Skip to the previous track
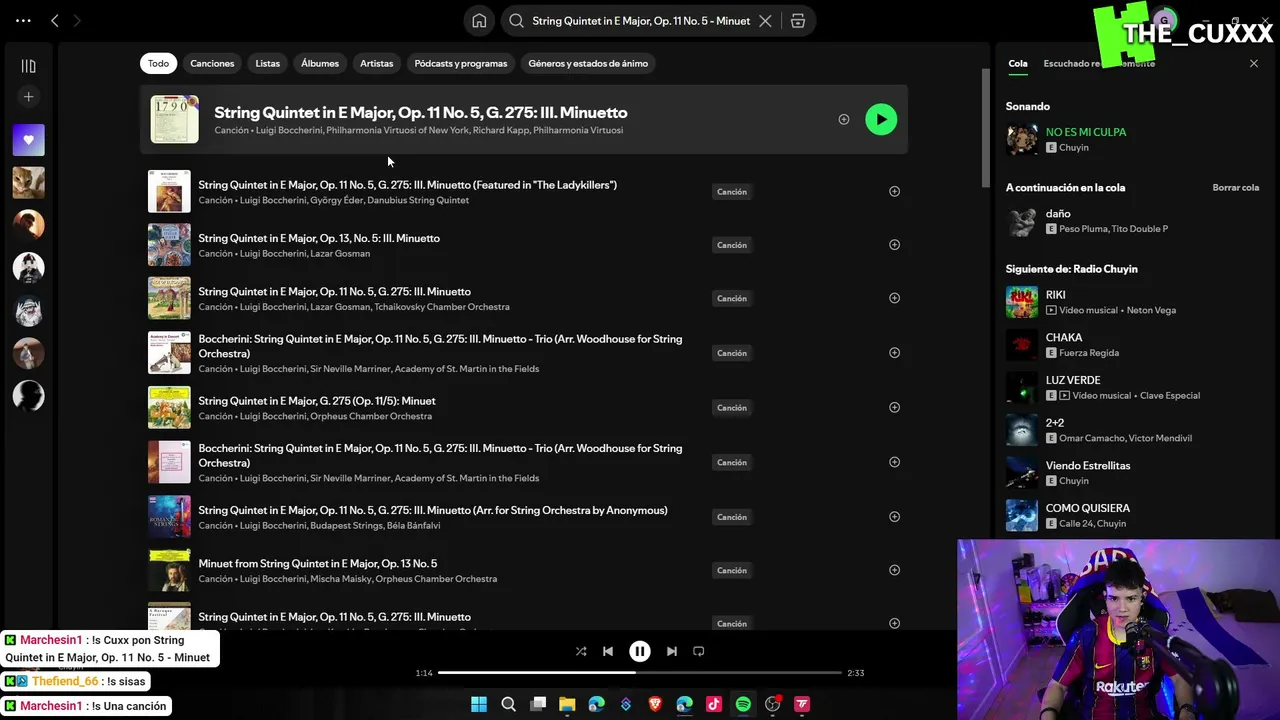The height and width of the screenshot is (720, 1280). tap(607, 651)
